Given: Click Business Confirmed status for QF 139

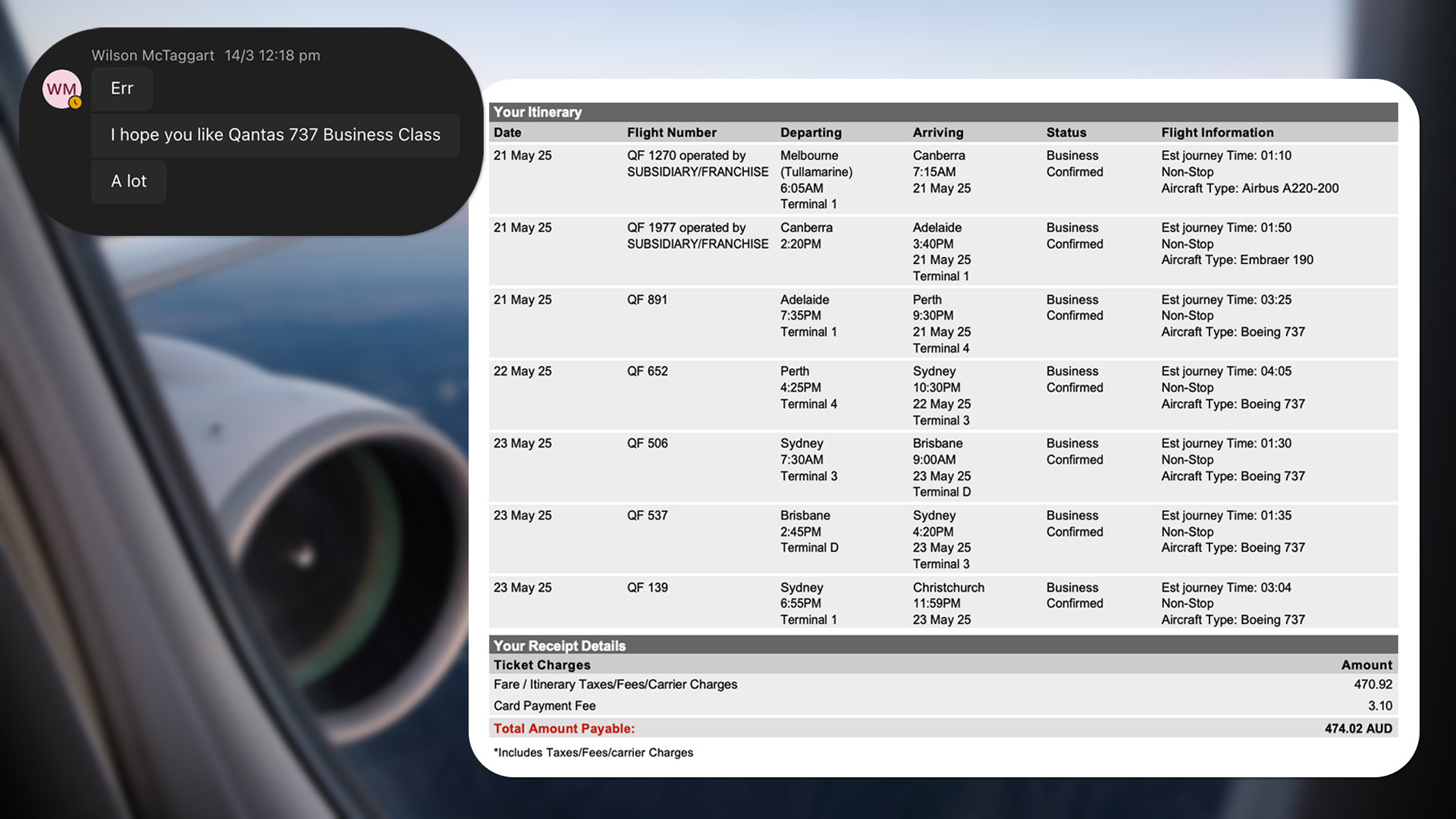Looking at the screenshot, I should (1075, 595).
